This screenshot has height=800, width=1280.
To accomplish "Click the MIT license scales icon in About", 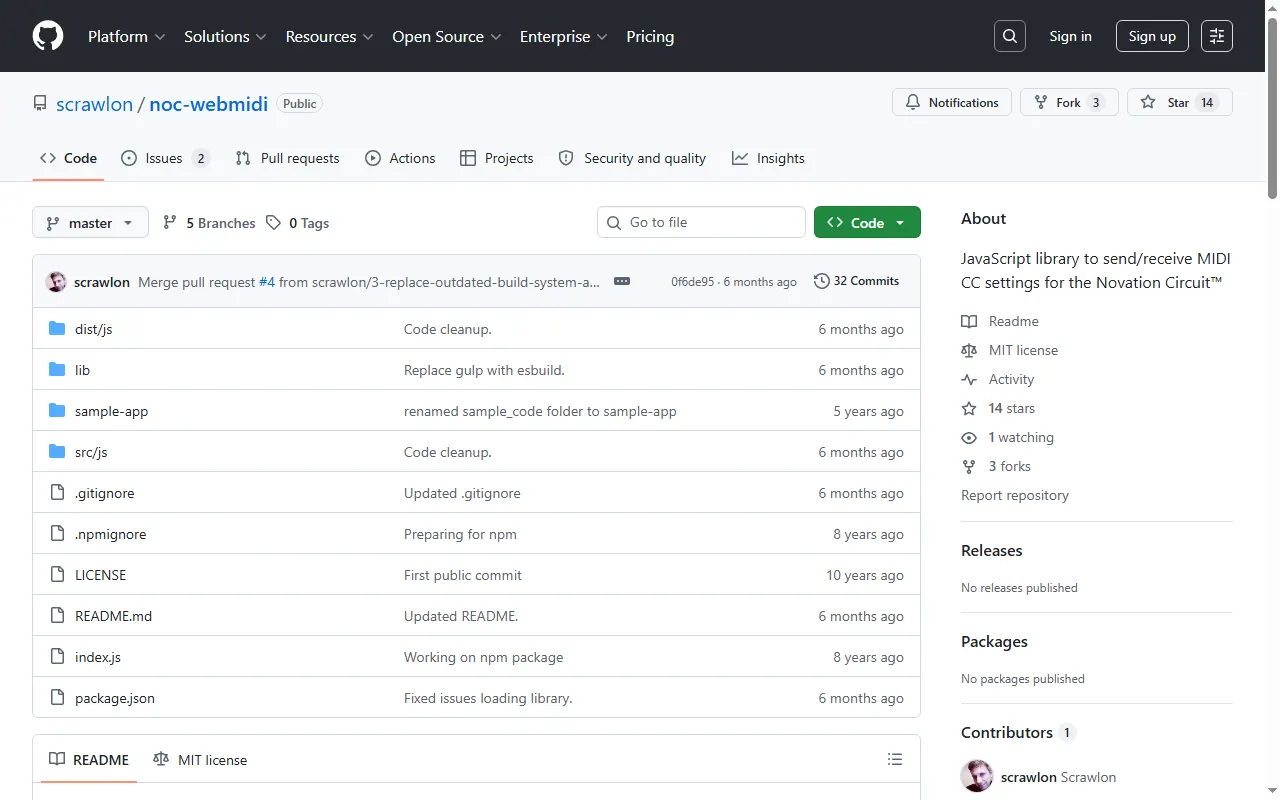I will (969, 350).
